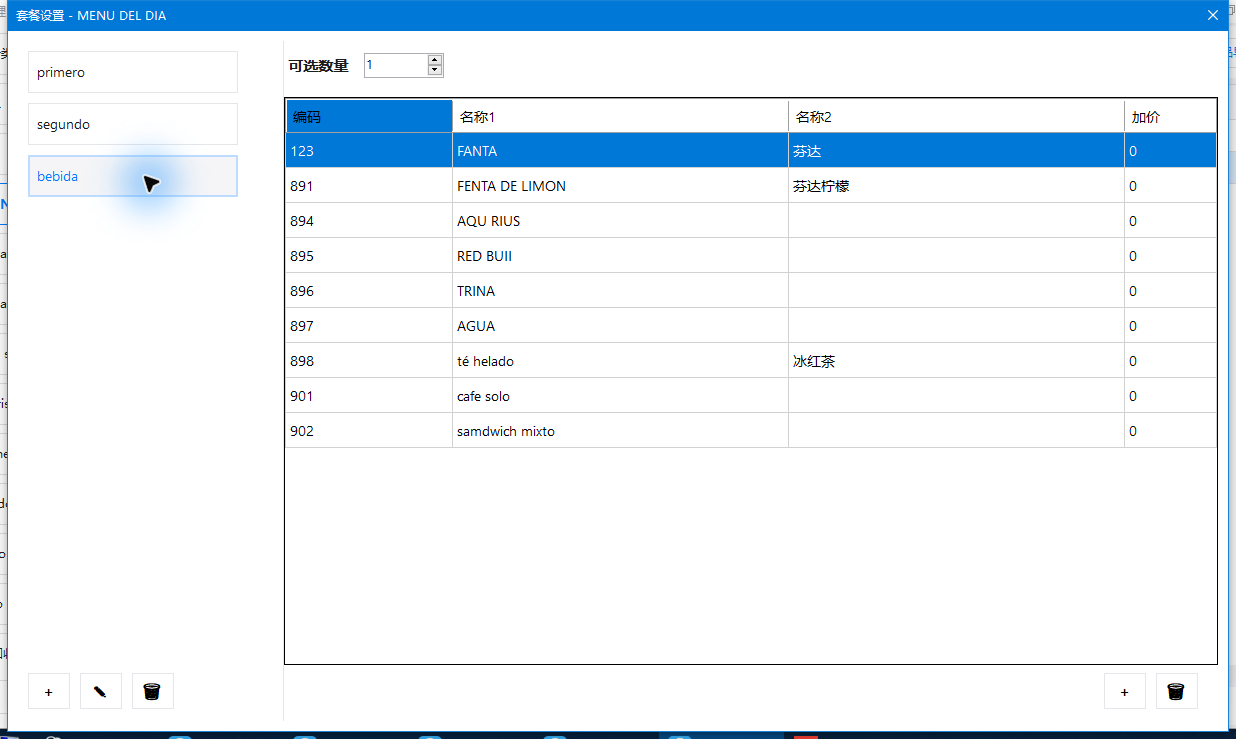Click the 加价 value in the cafe solo row
This screenshot has height=739, width=1236.
[x=1170, y=396]
